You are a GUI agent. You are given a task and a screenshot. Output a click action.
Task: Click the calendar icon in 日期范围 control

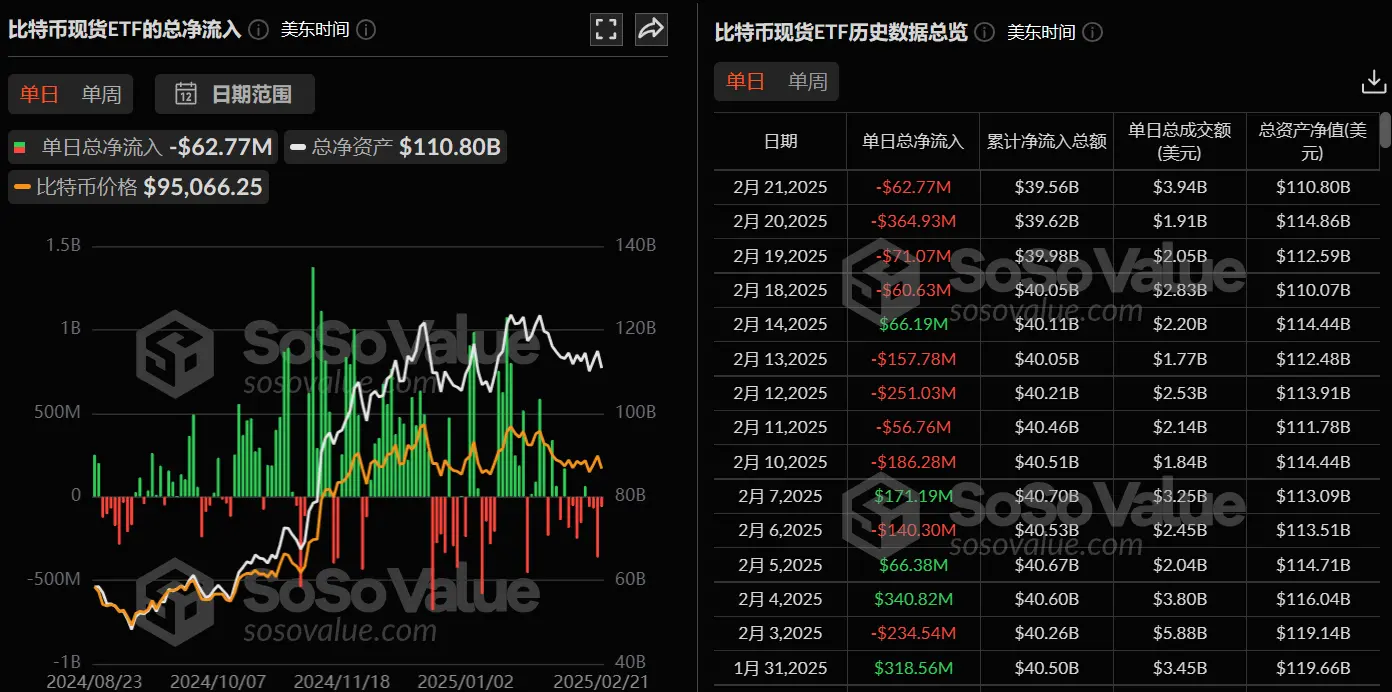(x=185, y=93)
